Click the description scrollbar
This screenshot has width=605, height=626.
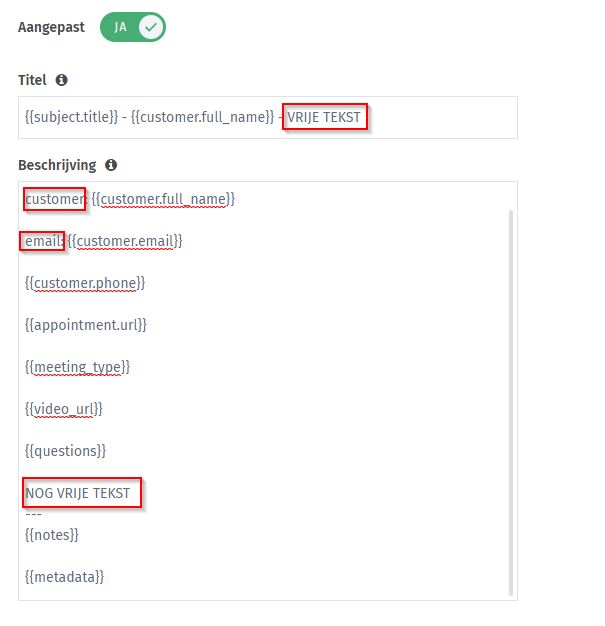point(510,403)
